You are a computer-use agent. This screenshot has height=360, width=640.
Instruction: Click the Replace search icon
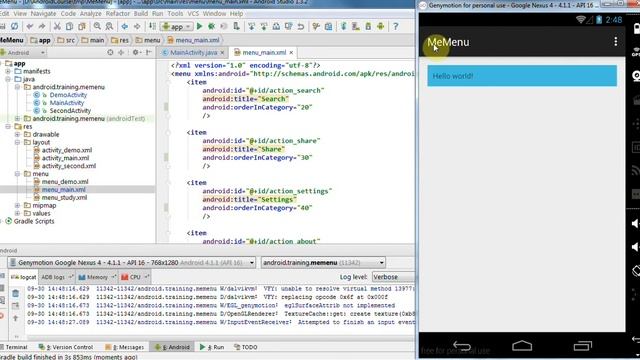[x=109, y=27]
